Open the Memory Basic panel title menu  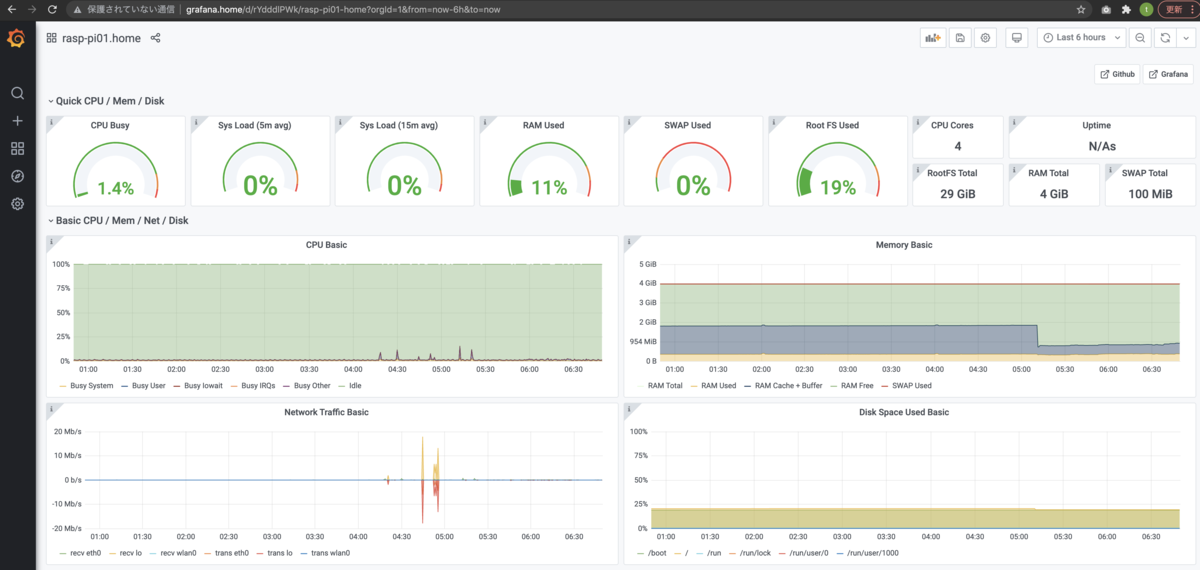904,244
